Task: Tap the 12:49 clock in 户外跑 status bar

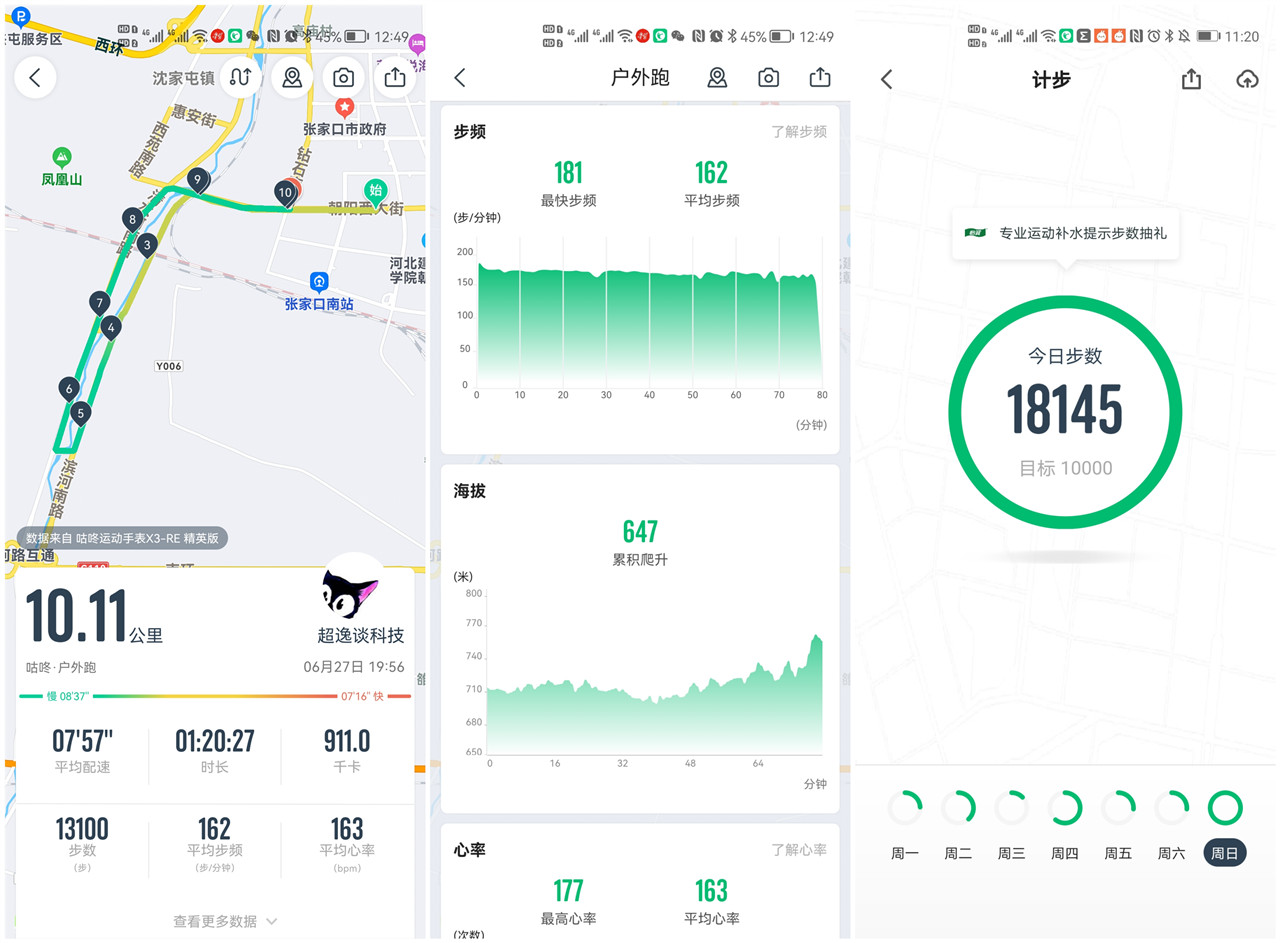Action: 816,36
